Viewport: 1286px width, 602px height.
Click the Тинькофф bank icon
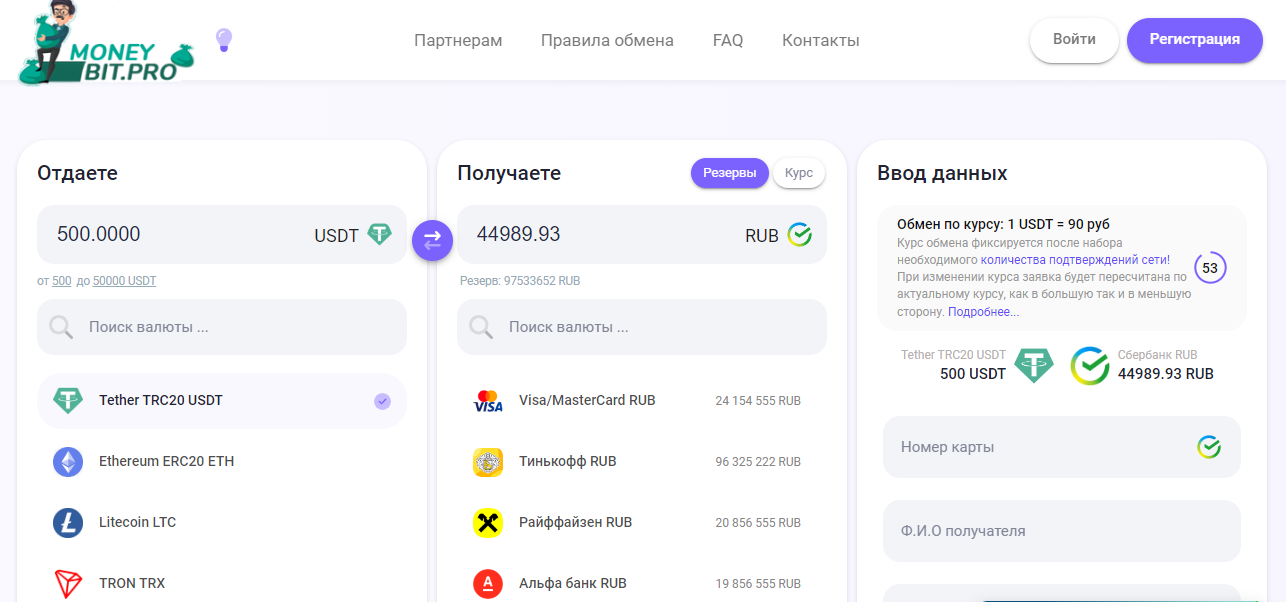(x=488, y=462)
